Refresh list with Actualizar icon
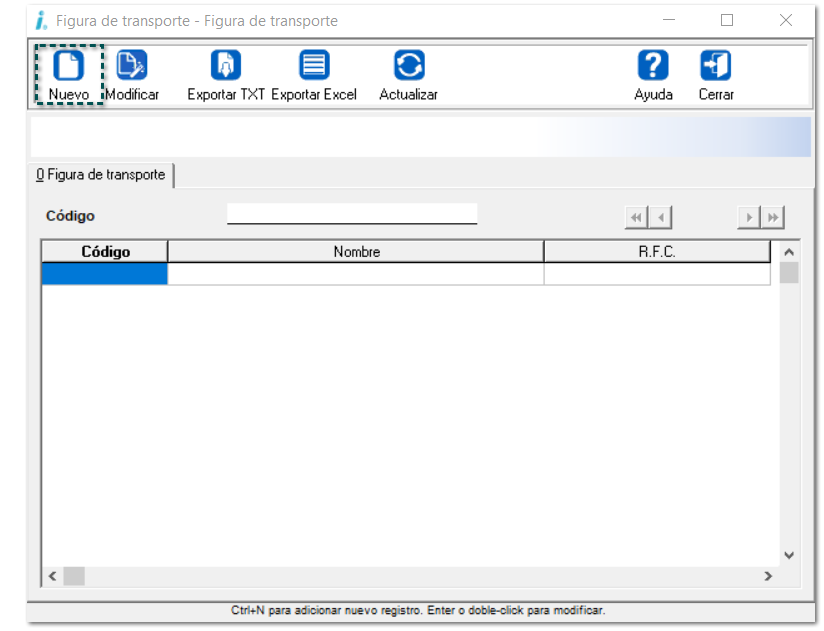This screenshot has width=824, height=631. point(408,66)
